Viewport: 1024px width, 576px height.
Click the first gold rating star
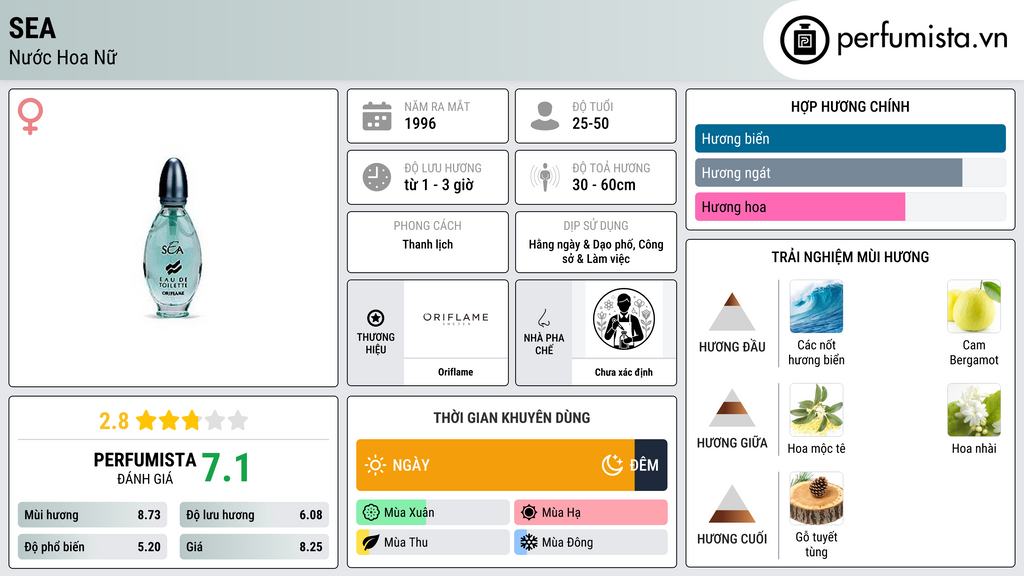pos(146,420)
